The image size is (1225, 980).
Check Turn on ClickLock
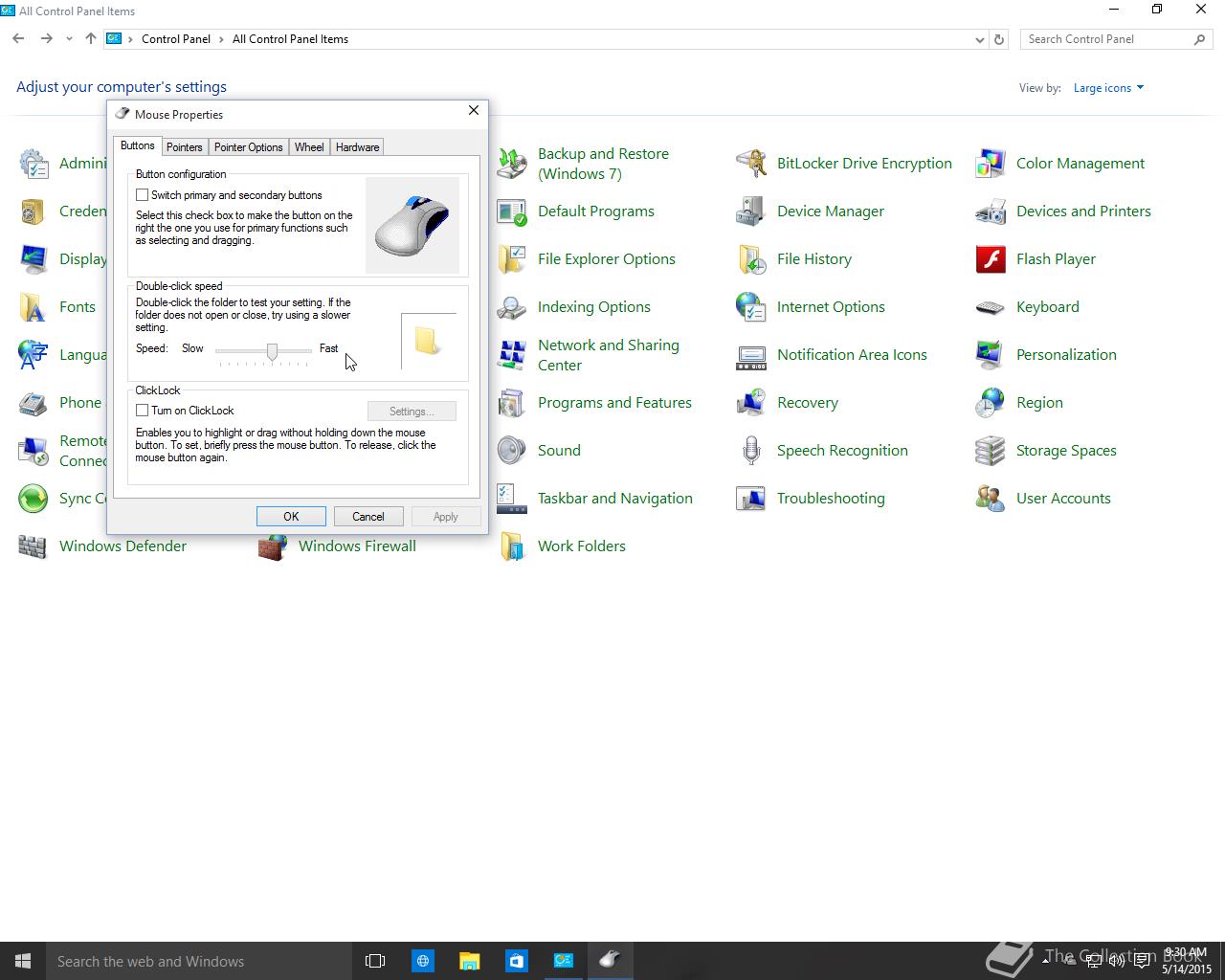142,411
